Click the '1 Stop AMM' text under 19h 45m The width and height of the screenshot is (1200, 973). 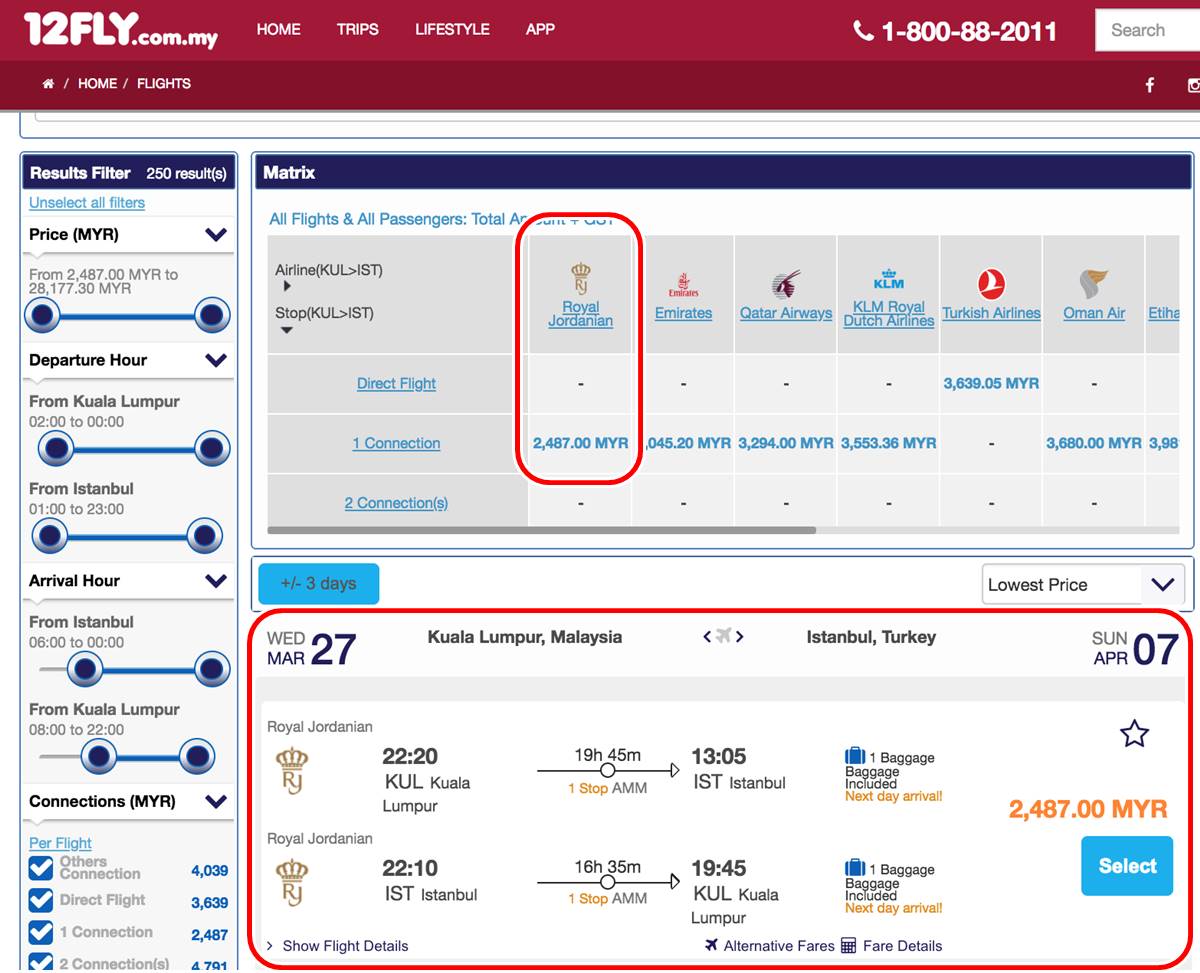607,788
